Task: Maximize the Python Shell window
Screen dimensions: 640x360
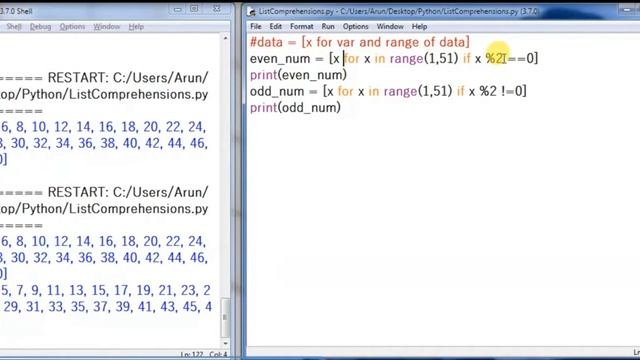Action: pos(194,9)
